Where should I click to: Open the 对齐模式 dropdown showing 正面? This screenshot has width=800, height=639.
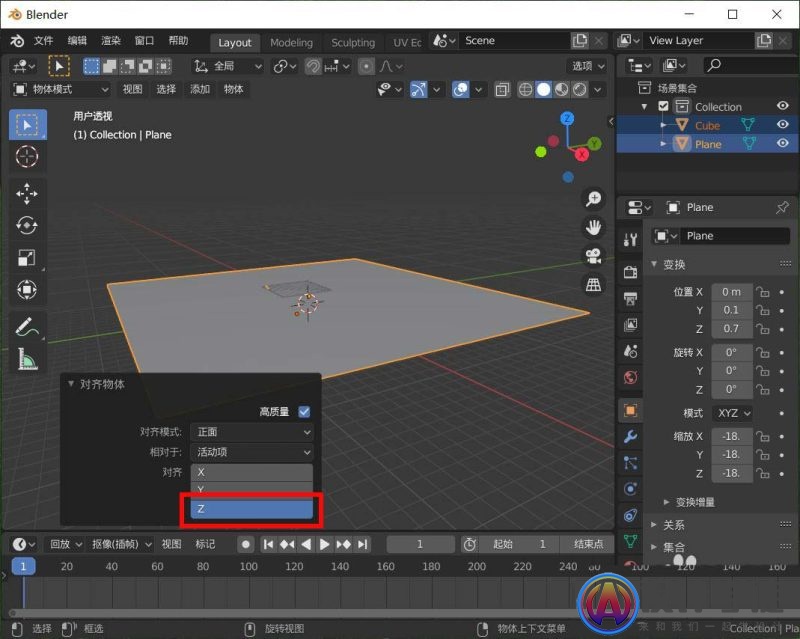[x=251, y=432]
